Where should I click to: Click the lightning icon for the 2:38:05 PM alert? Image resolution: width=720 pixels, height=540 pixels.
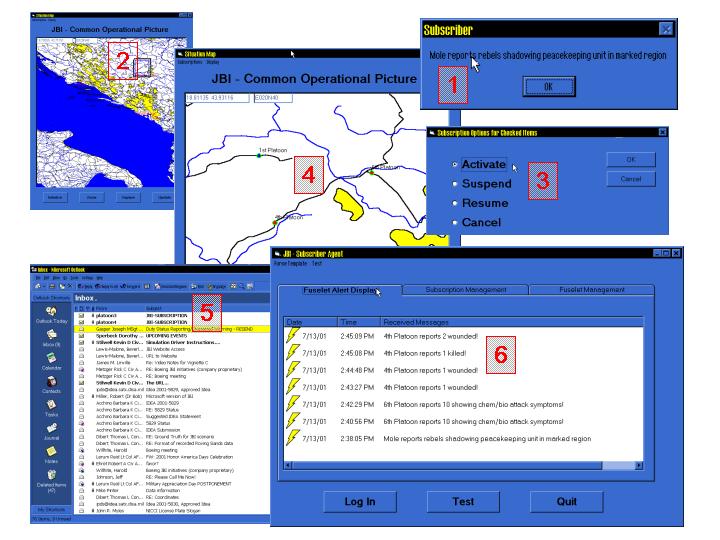pyautogui.click(x=293, y=437)
